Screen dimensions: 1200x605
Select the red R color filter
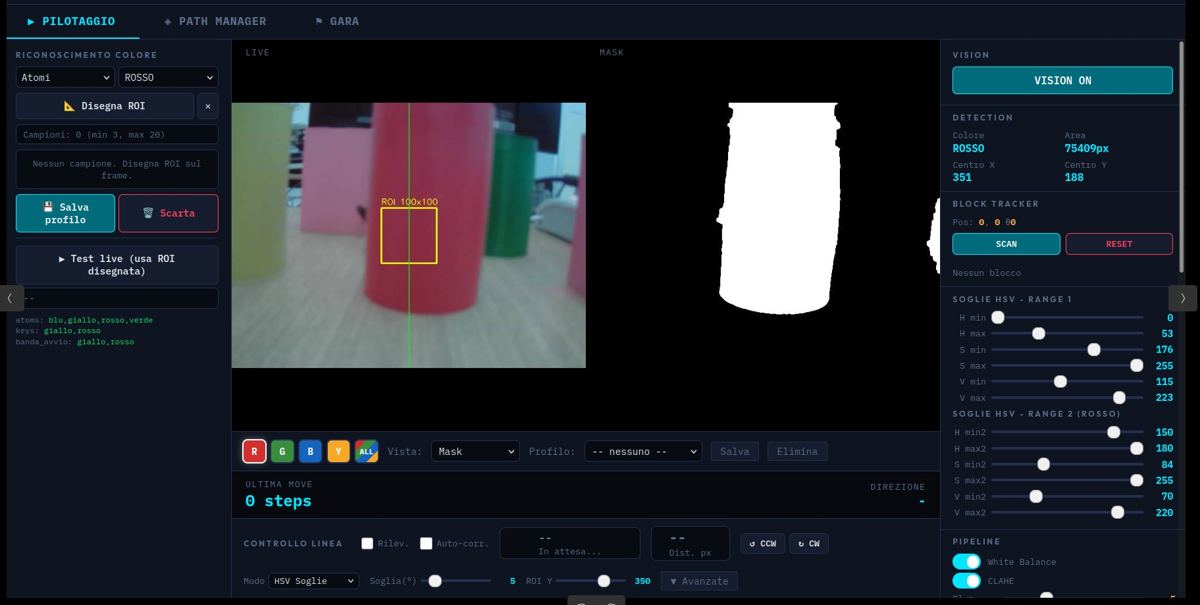pyautogui.click(x=254, y=452)
